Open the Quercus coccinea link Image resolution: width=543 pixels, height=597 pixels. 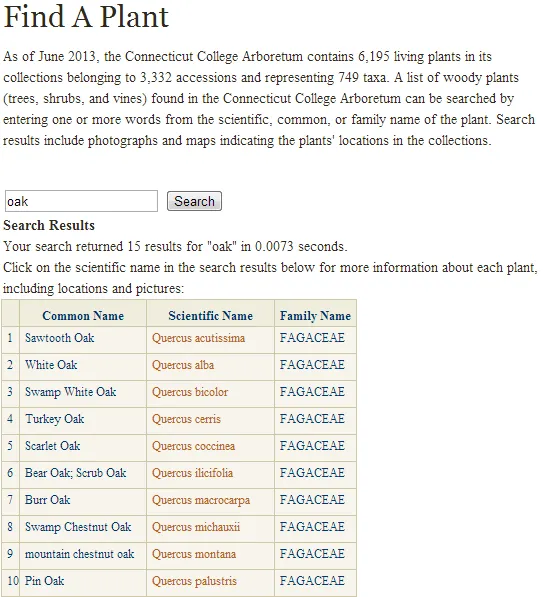[x=193, y=446]
